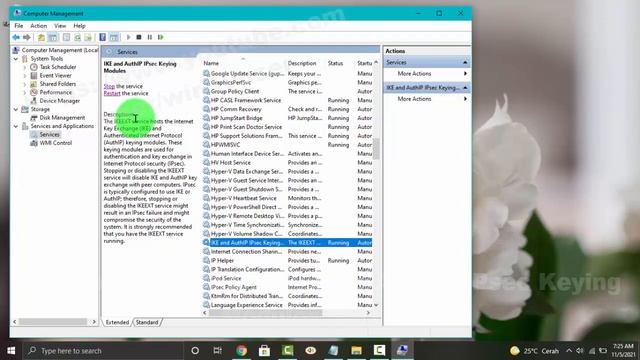Collapse Services and Applications tree node
640x360 pixels.
(16, 127)
